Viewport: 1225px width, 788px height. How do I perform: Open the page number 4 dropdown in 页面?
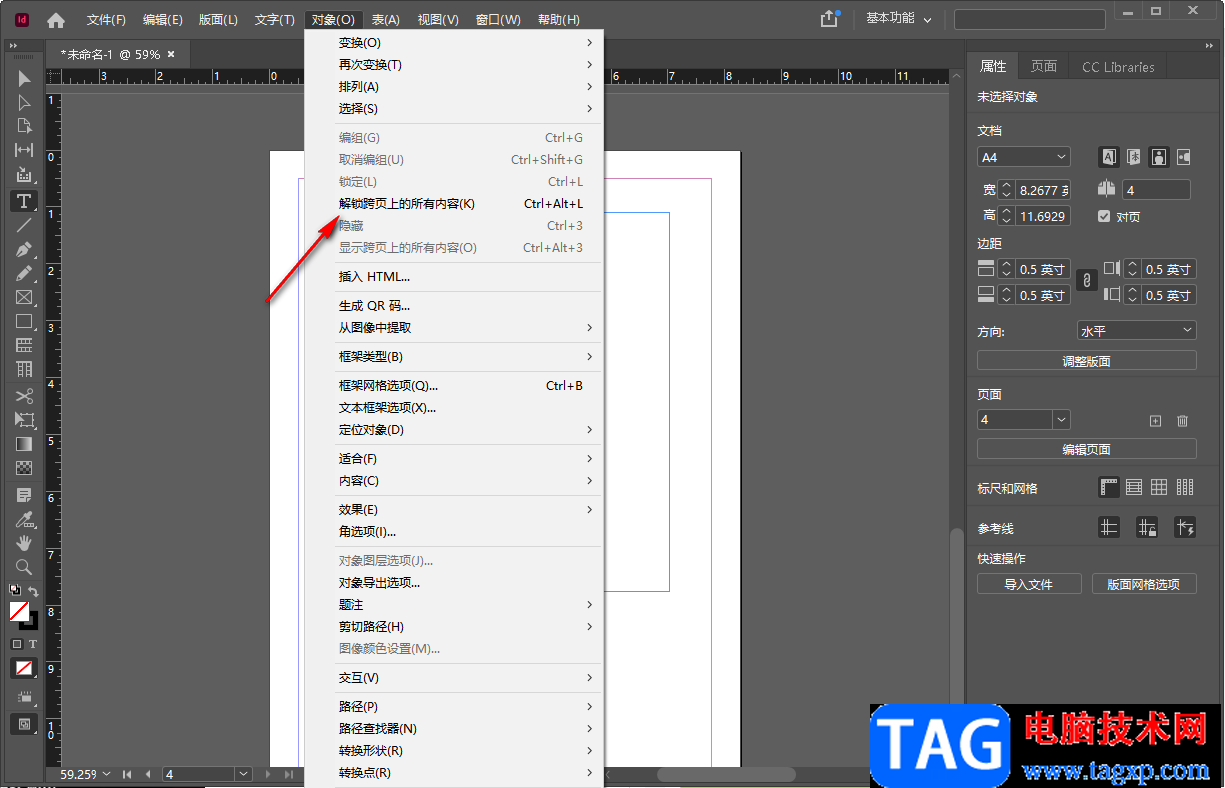pos(1061,420)
